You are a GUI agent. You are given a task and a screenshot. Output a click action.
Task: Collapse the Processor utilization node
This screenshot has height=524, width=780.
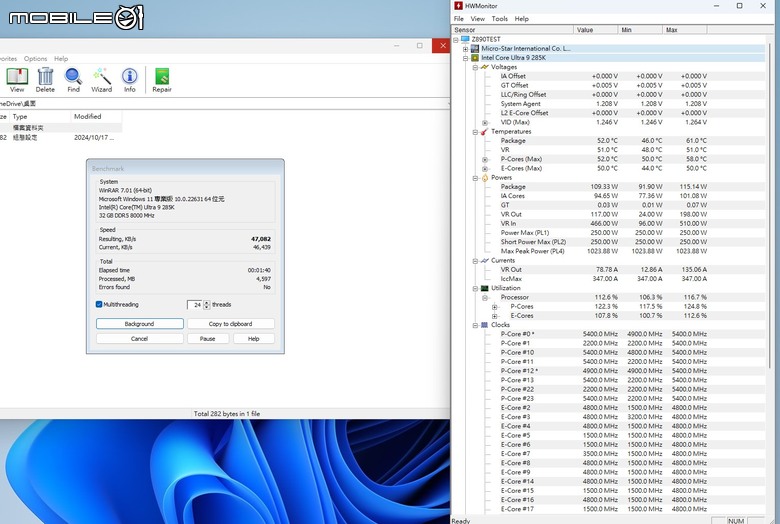pos(485,298)
